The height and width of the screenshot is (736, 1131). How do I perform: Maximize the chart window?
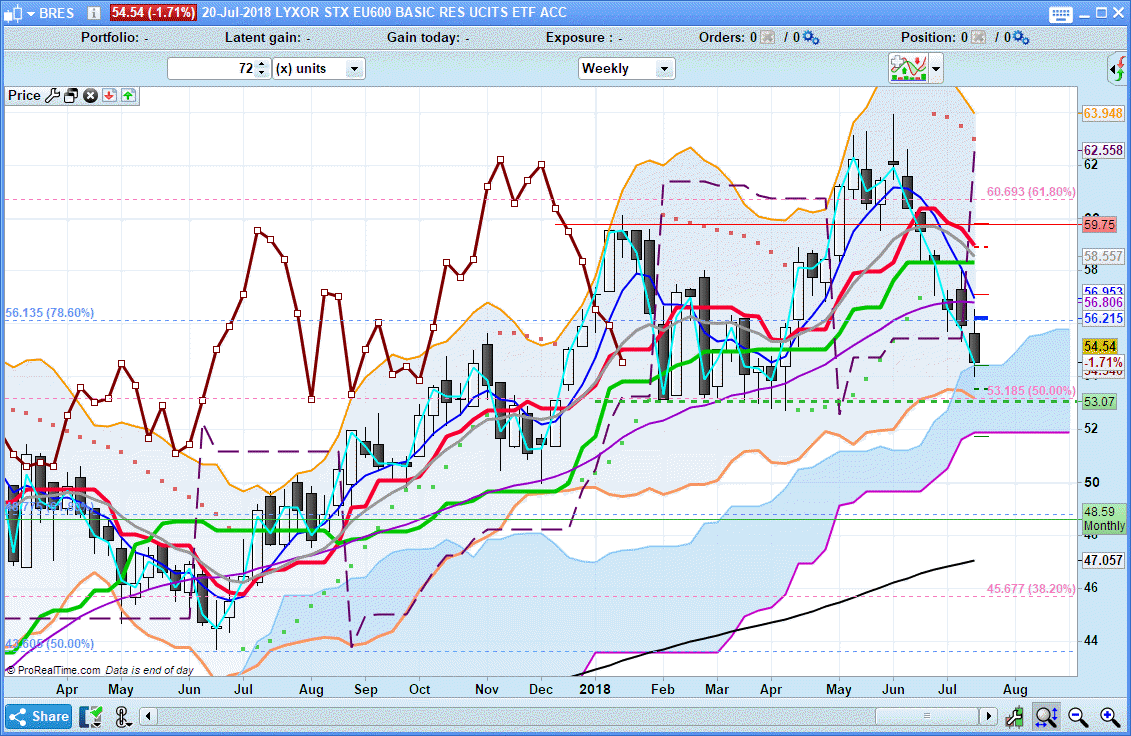click(1101, 13)
